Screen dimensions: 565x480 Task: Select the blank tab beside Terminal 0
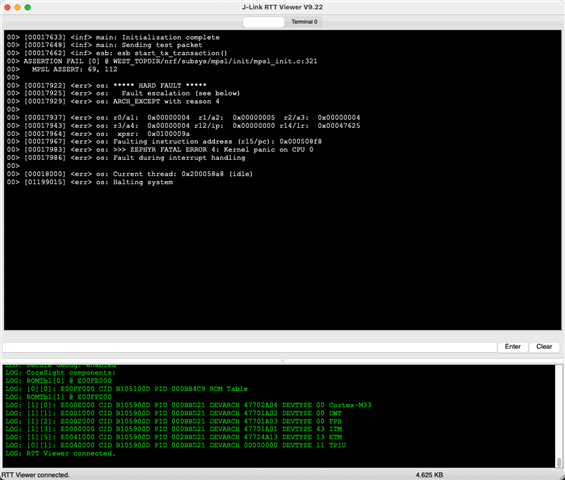click(x=263, y=22)
